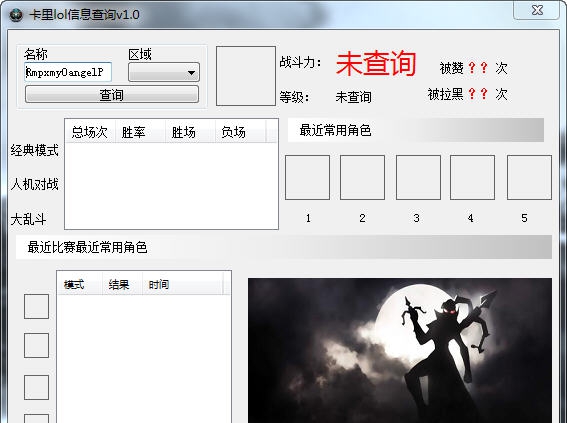Screen dimensions: 567x423
Task: Select the 结果 column header
Action: pyautogui.click(x=123, y=284)
